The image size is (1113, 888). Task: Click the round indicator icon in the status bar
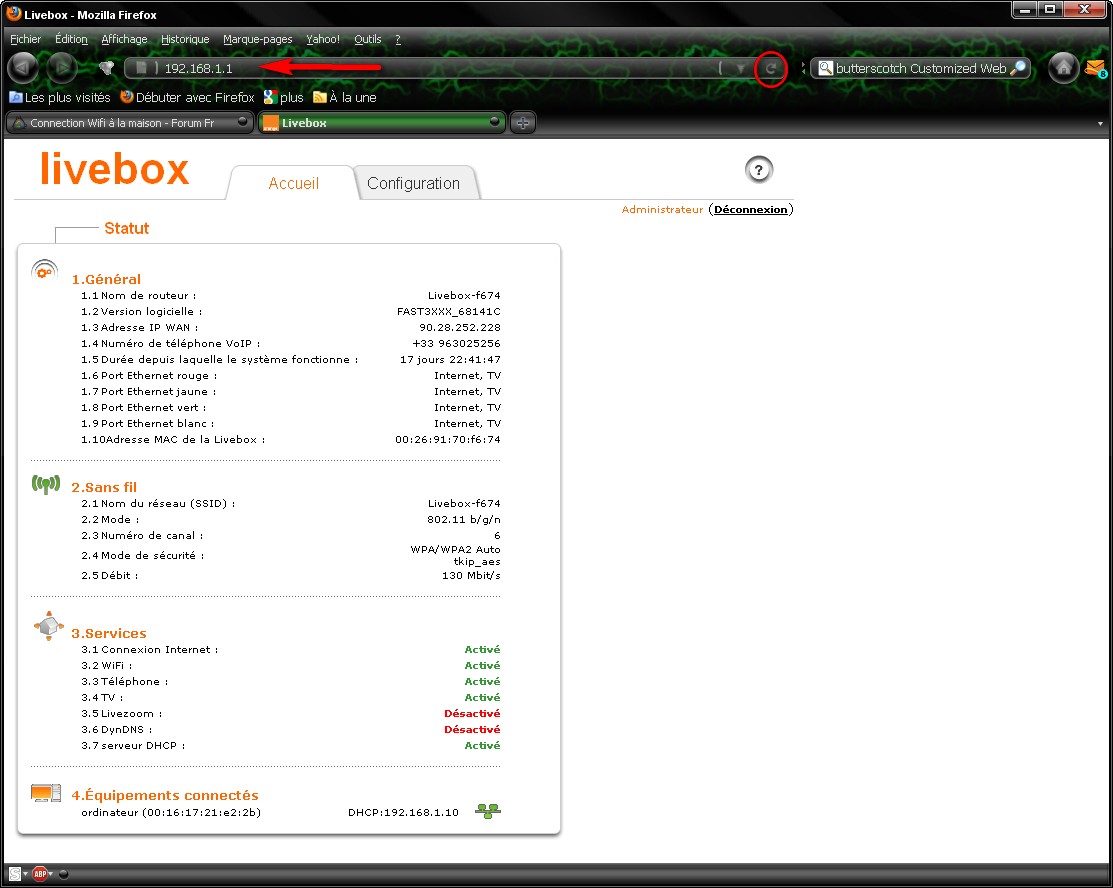[x=63, y=874]
